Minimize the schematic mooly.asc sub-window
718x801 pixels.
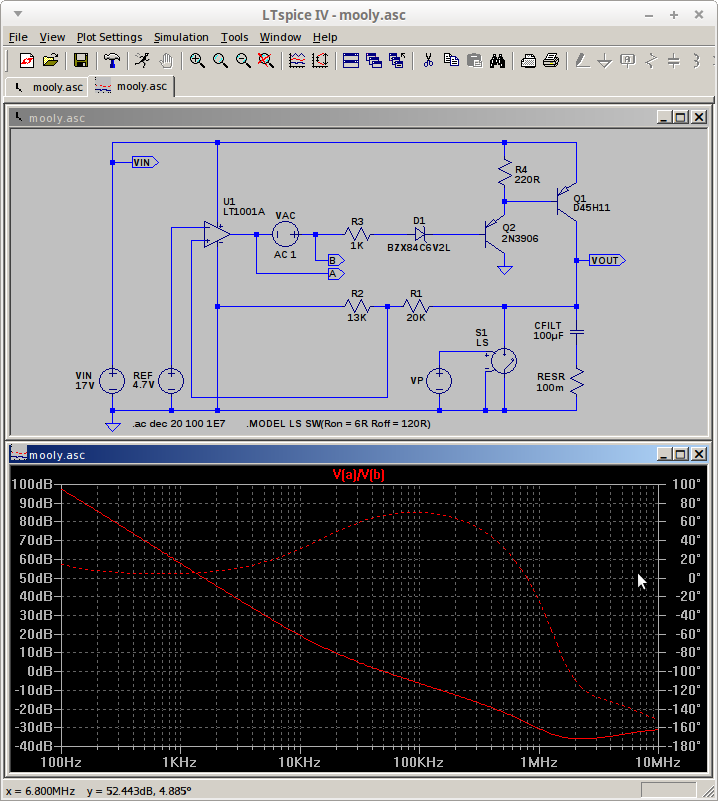(x=664, y=117)
